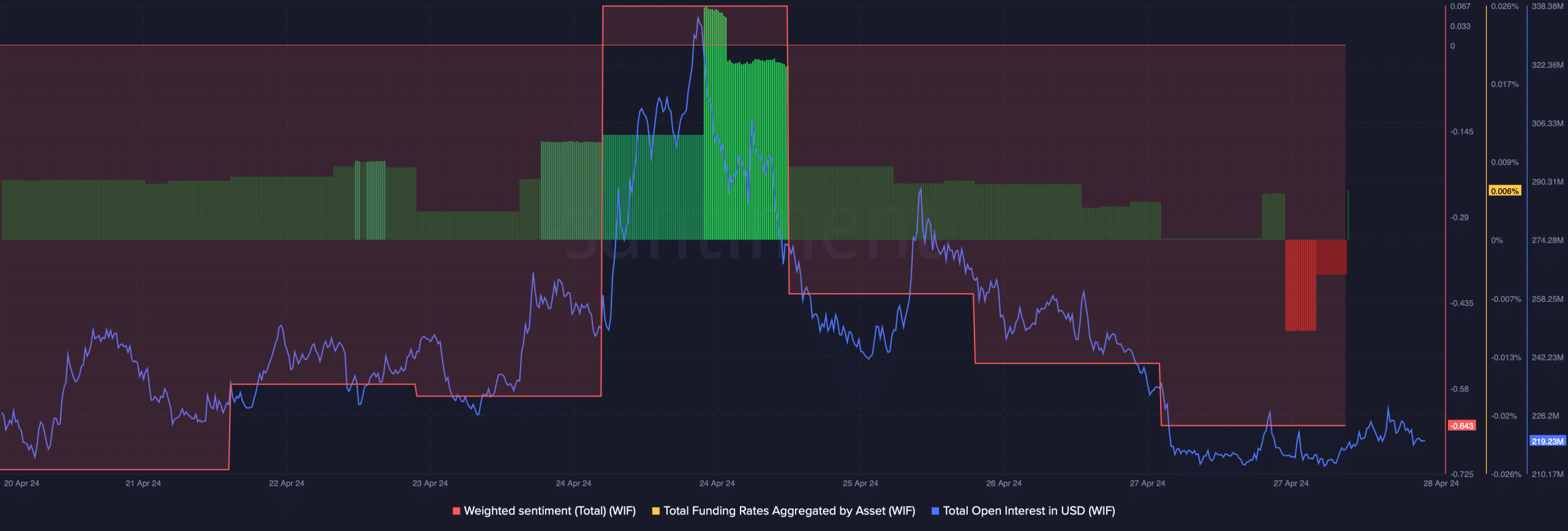1568x531 pixels.
Task: Click the 210.17M open interest axis value
Action: tap(1548, 474)
